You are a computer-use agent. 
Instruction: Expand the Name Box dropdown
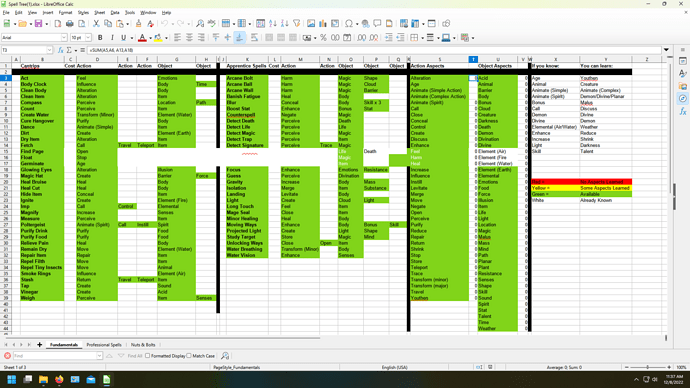pyautogui.click(x=49, y=50)
